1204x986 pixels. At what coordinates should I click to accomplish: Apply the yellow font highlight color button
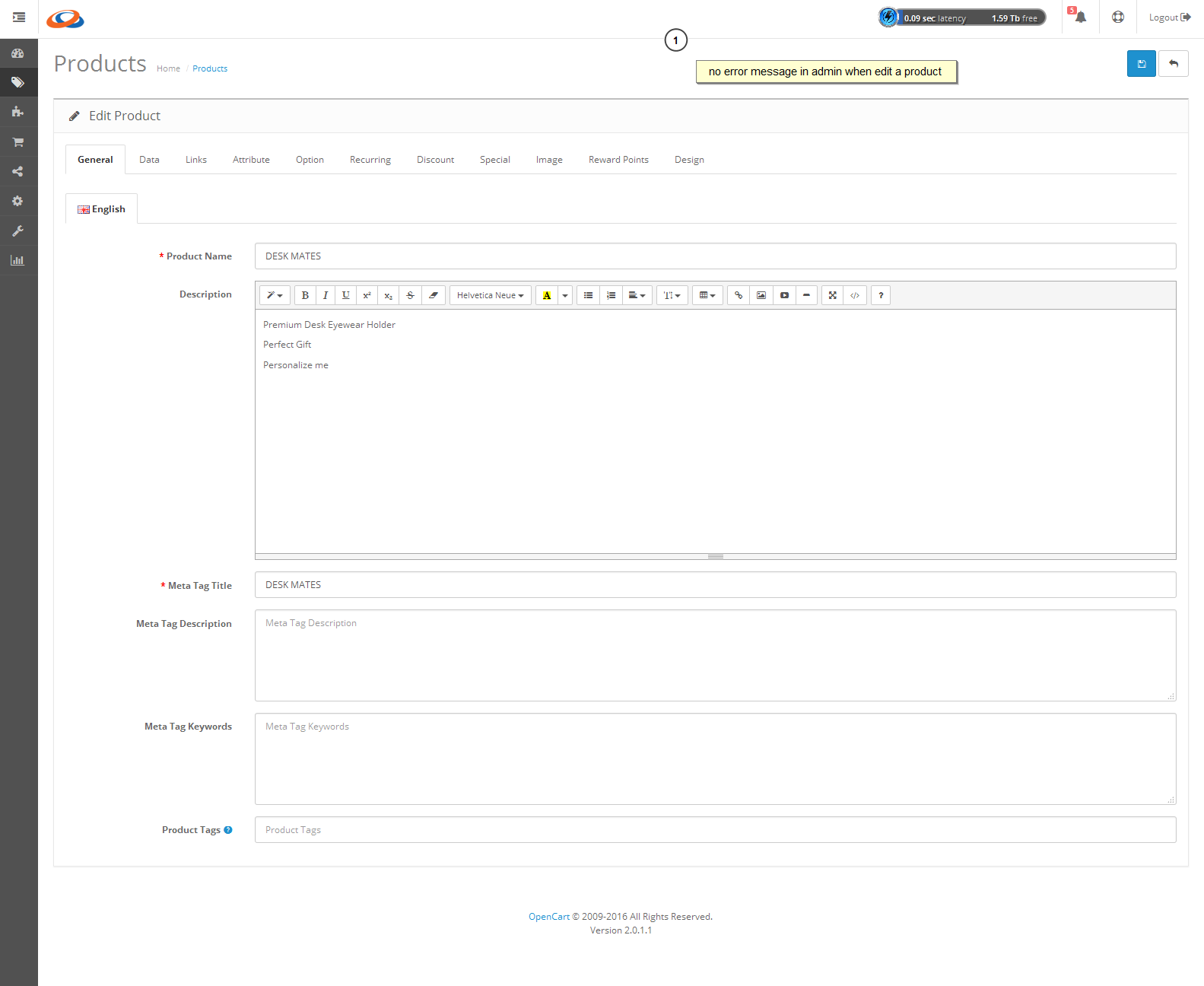pyautogui.click(x=547, y=295)
